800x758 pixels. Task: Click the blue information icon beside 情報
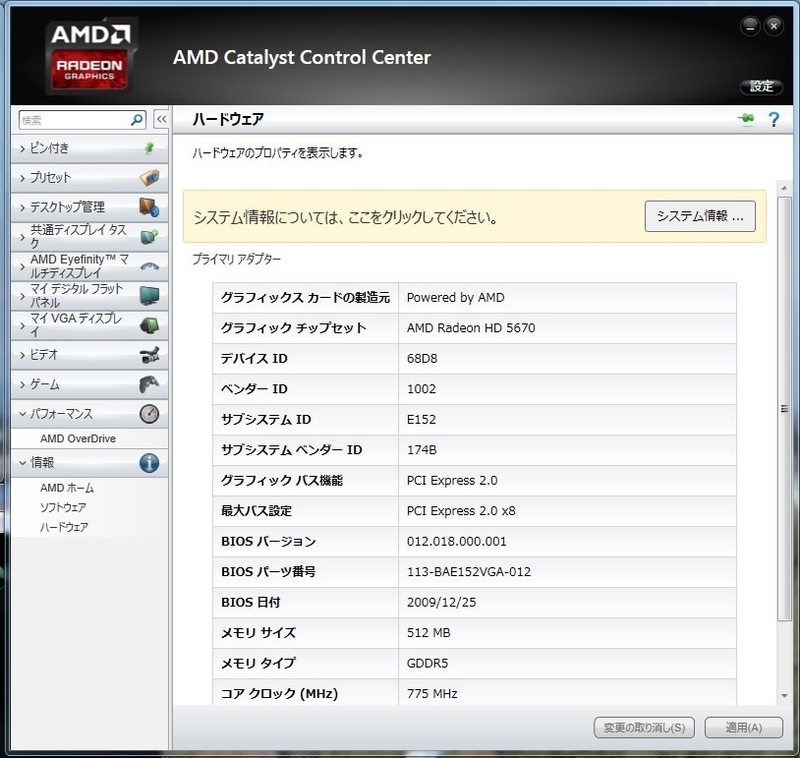(149, 463)
